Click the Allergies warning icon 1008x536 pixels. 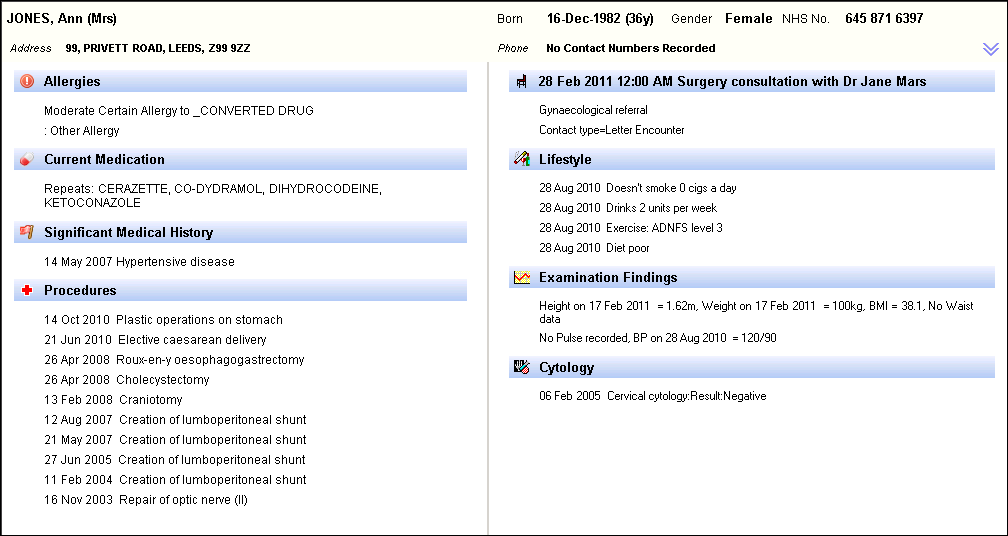coord(27,82)
